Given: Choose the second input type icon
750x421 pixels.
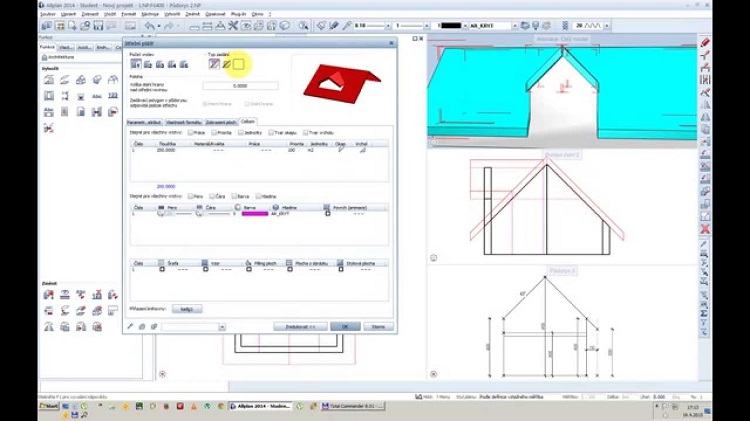Looking at the screenshot, I should coord(226,64).
